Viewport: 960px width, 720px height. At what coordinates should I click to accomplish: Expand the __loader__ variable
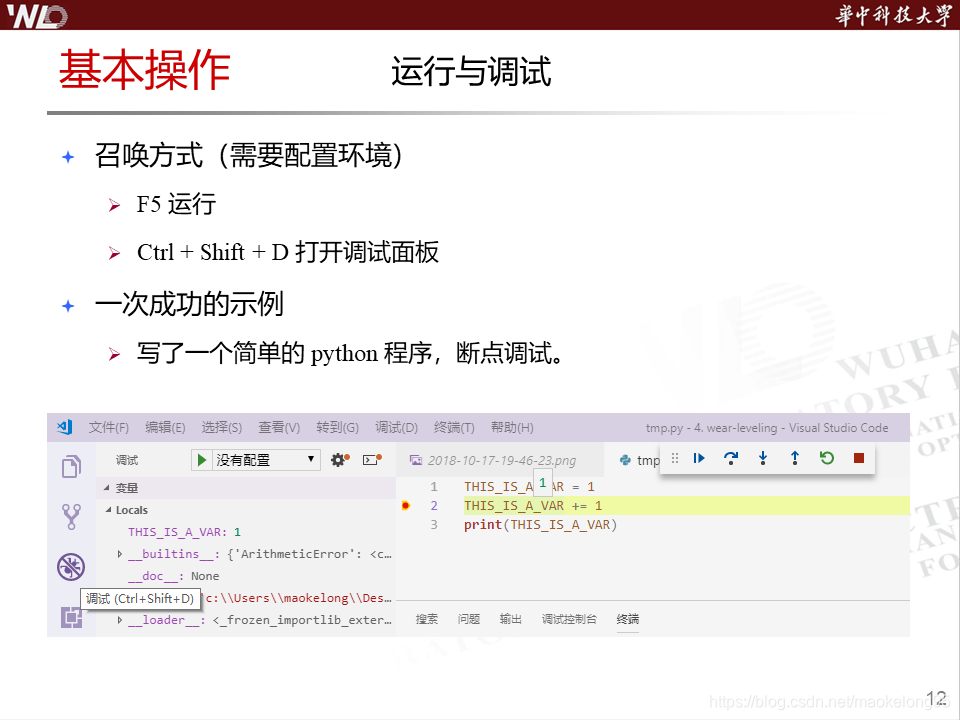pos(120,620)
